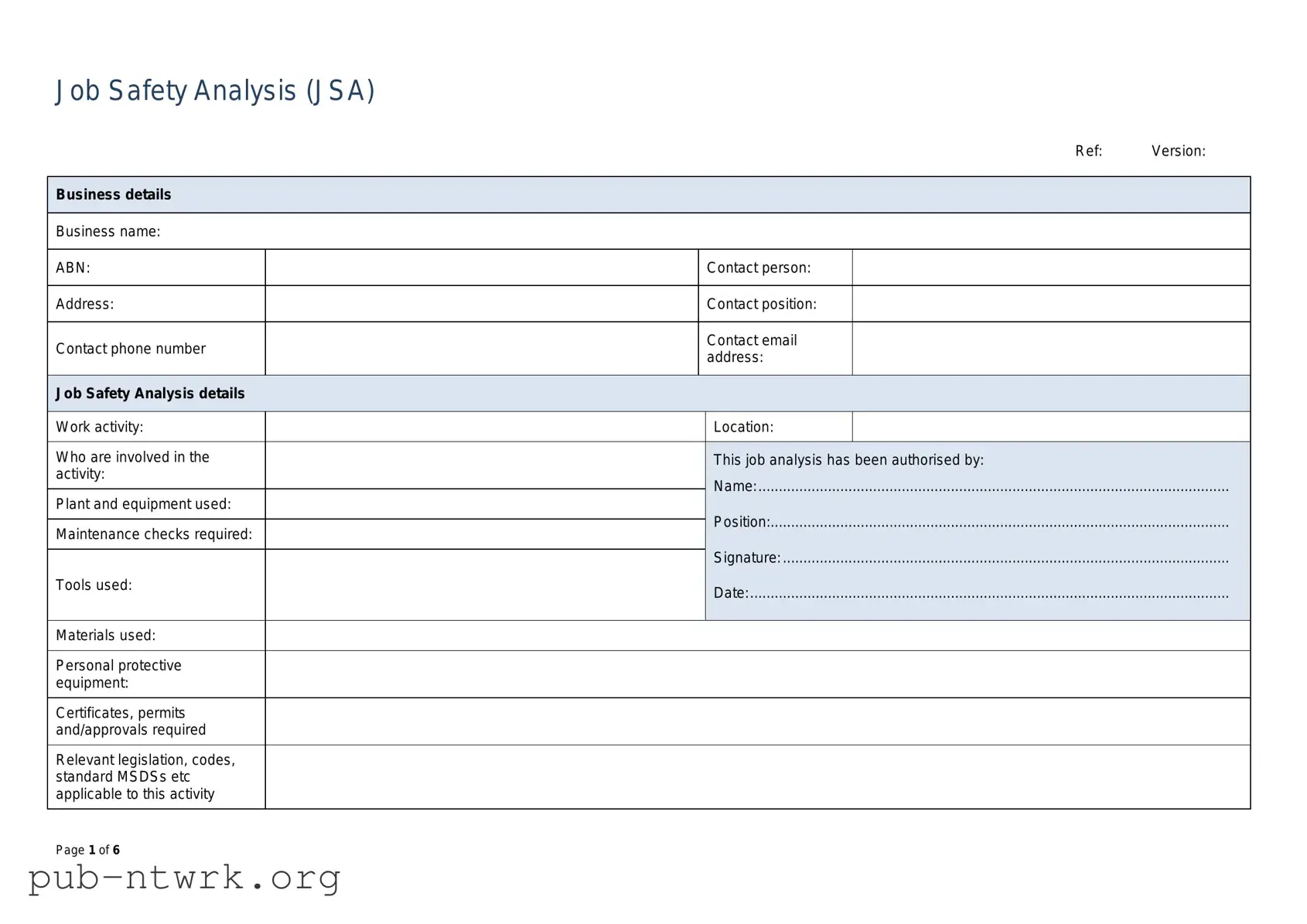Click the Tools used input field
The height and width of the screenshot is (924, 1307).
coord(479,585)
